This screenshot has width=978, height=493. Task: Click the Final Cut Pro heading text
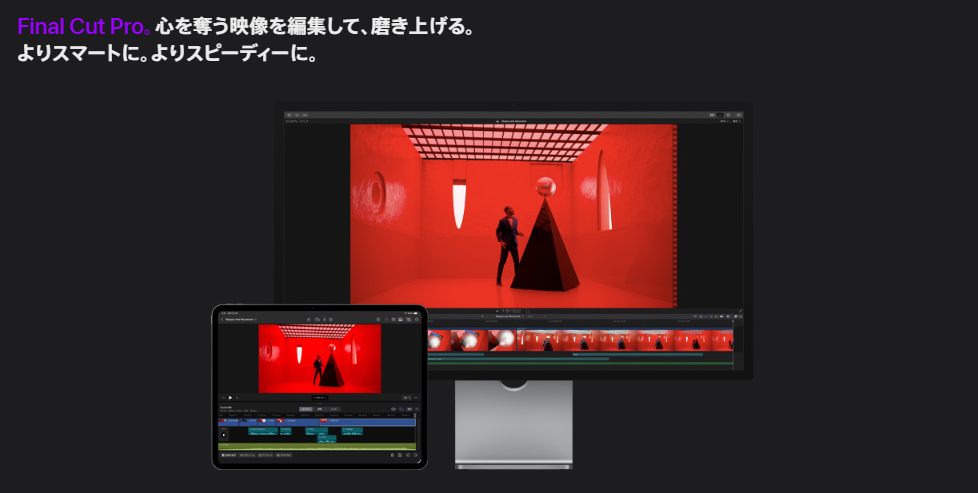[x=82, y=27]
